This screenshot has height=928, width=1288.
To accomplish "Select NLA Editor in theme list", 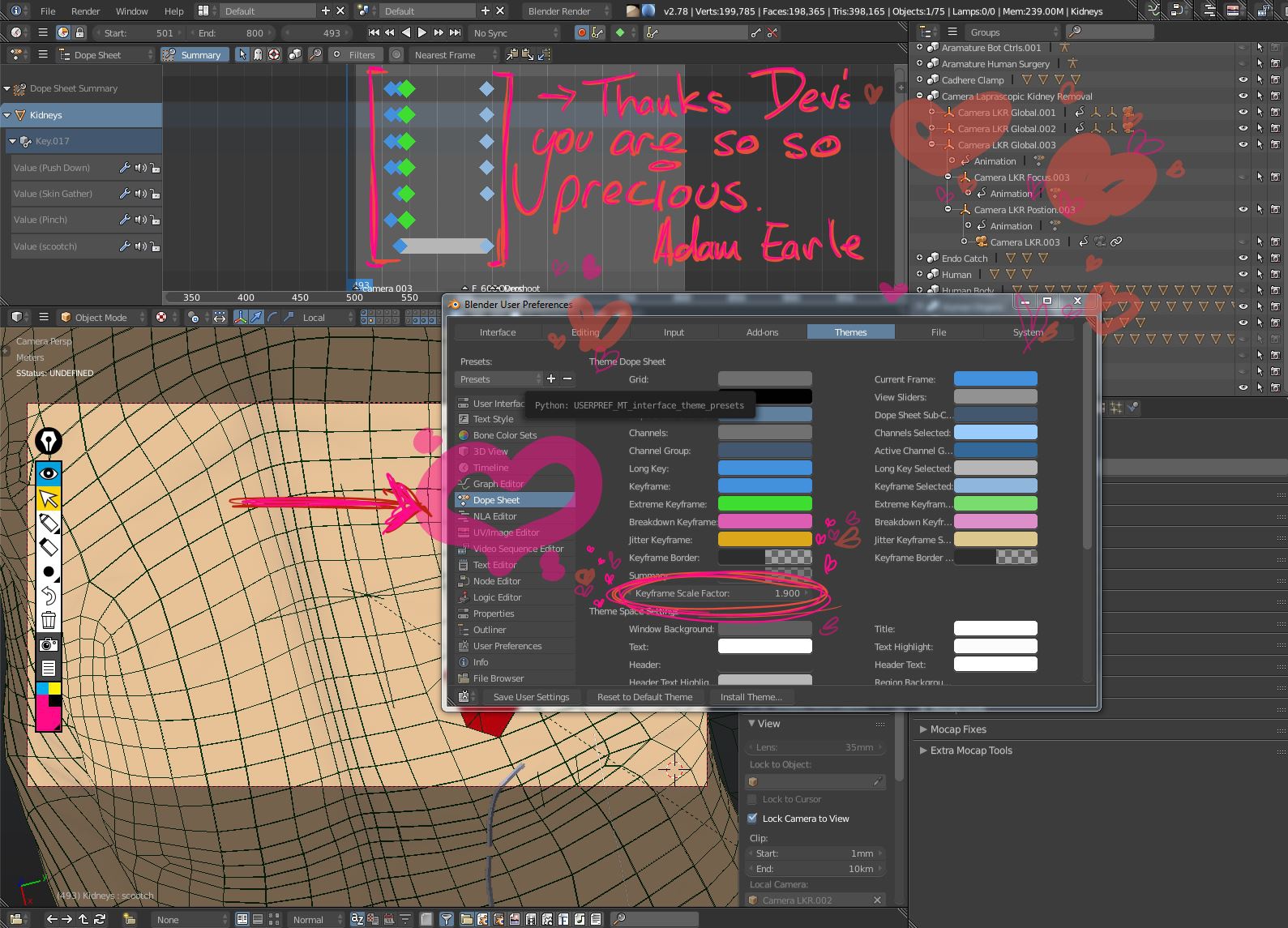I will (515, 516).
